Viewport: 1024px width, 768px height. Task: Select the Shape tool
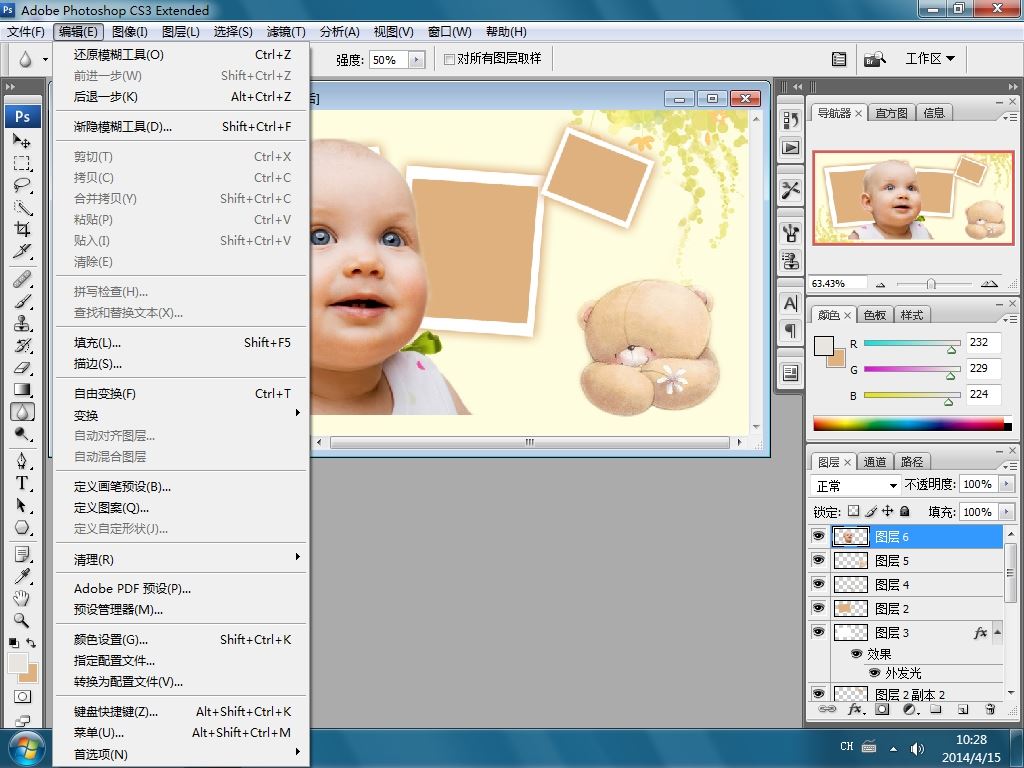point(22,528)
